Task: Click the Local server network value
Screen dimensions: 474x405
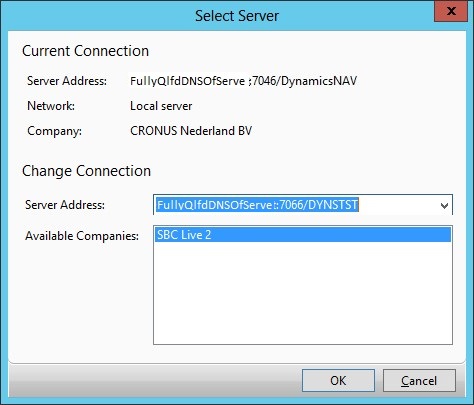Action: [161, 106]
